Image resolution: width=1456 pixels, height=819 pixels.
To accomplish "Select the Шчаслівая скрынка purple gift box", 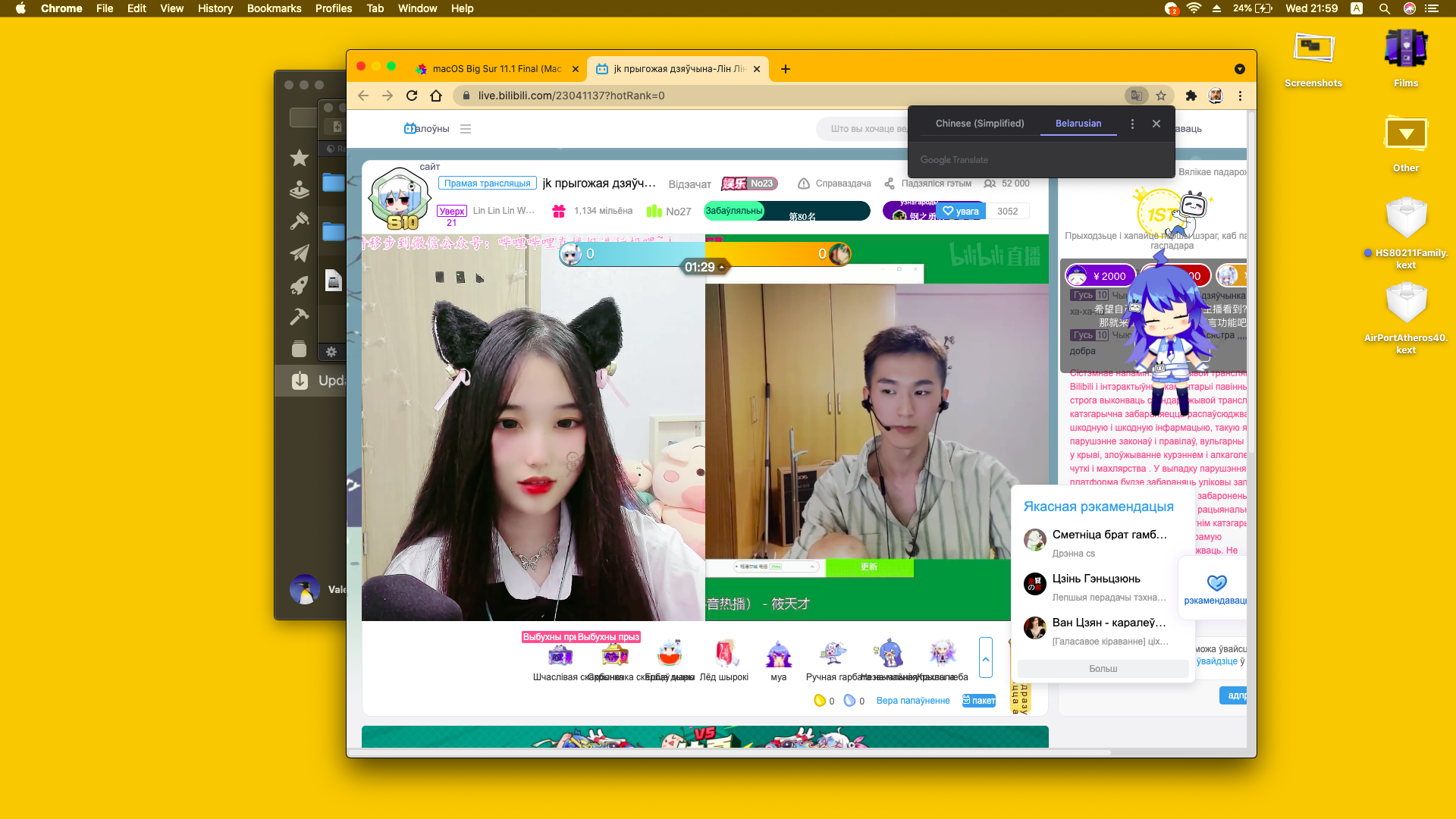I will (x=560, y=655).
